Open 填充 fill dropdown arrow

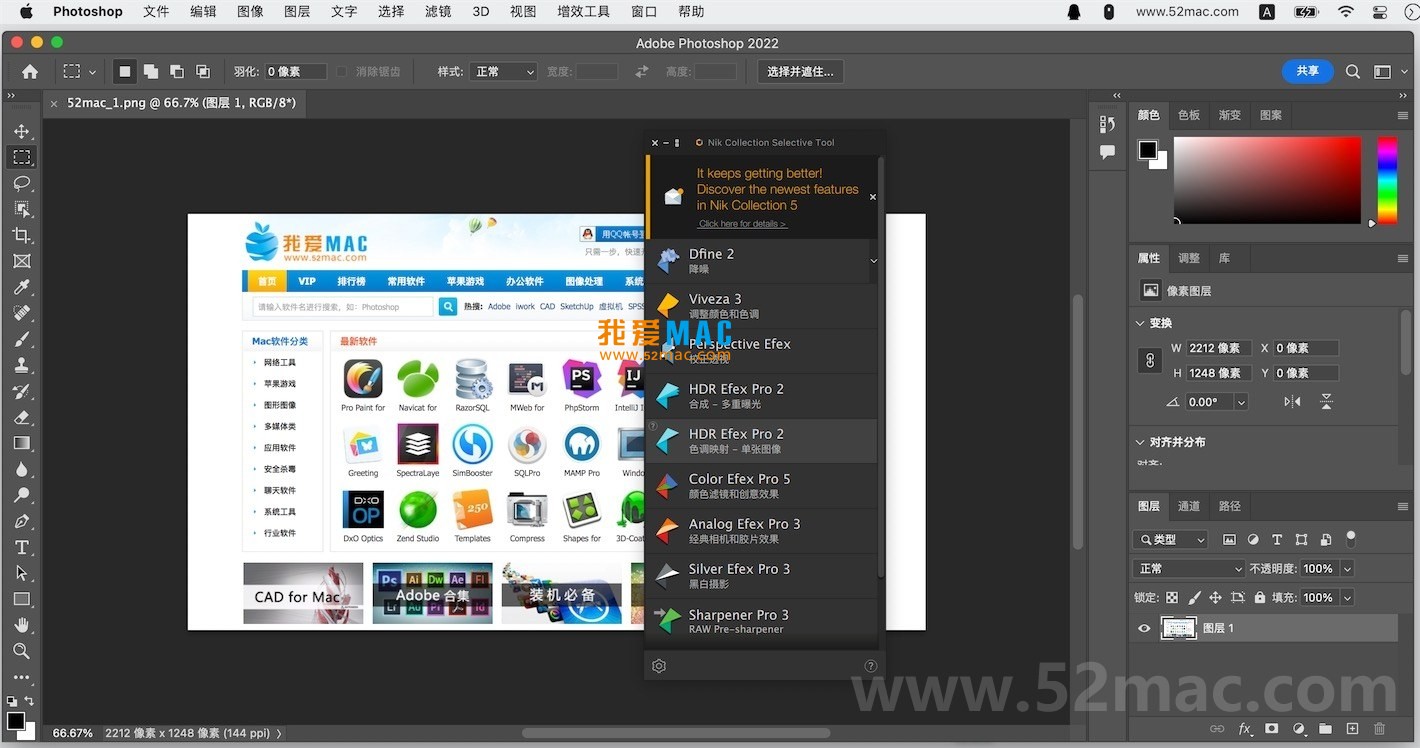pyautogui.click(x=1347, y=598)
